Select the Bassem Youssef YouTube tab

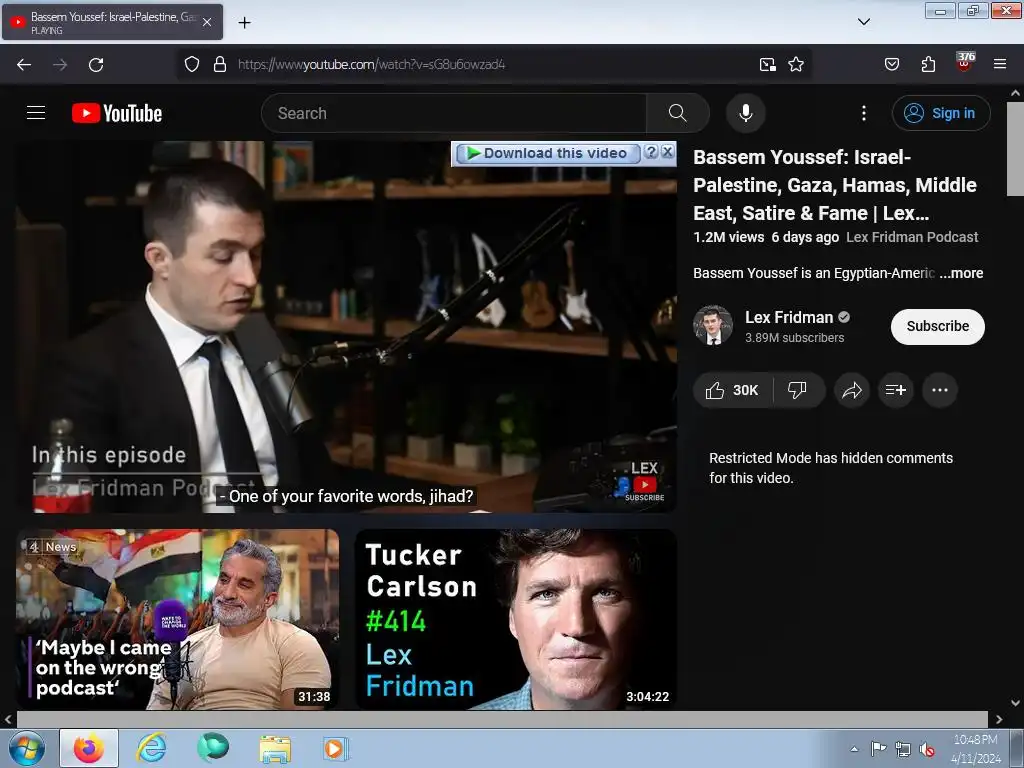point(112,22)
